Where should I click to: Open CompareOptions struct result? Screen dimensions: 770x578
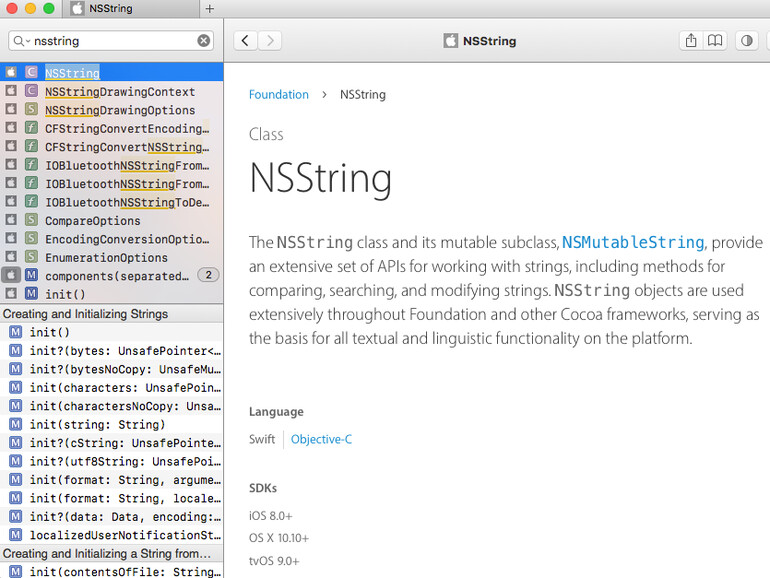(111, 220)
